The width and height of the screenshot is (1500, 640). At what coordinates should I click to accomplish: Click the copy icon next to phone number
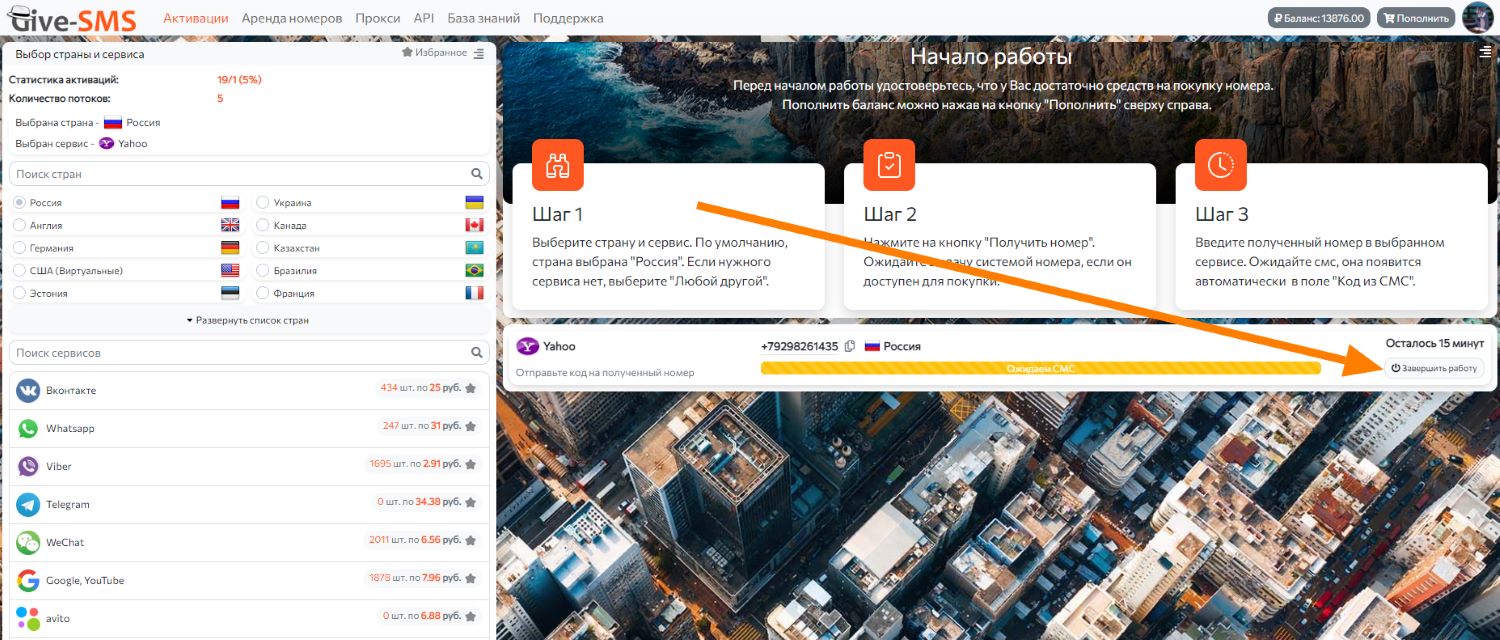[850, 347]
